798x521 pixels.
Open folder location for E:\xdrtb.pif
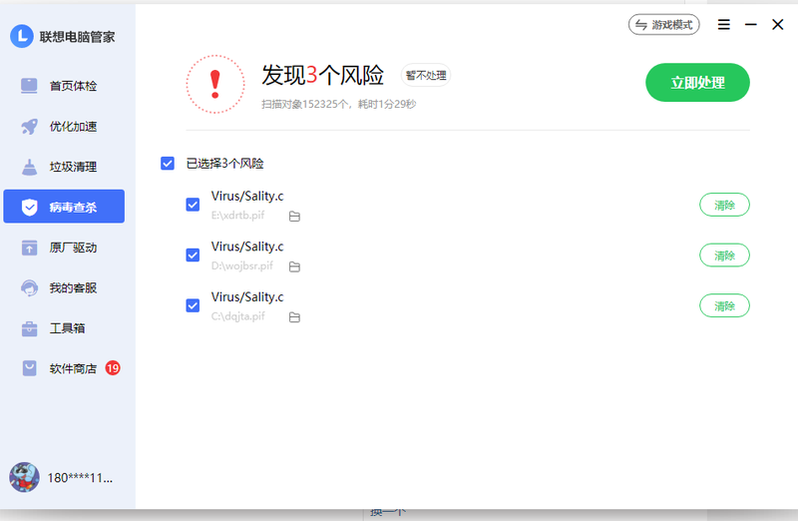294,216
